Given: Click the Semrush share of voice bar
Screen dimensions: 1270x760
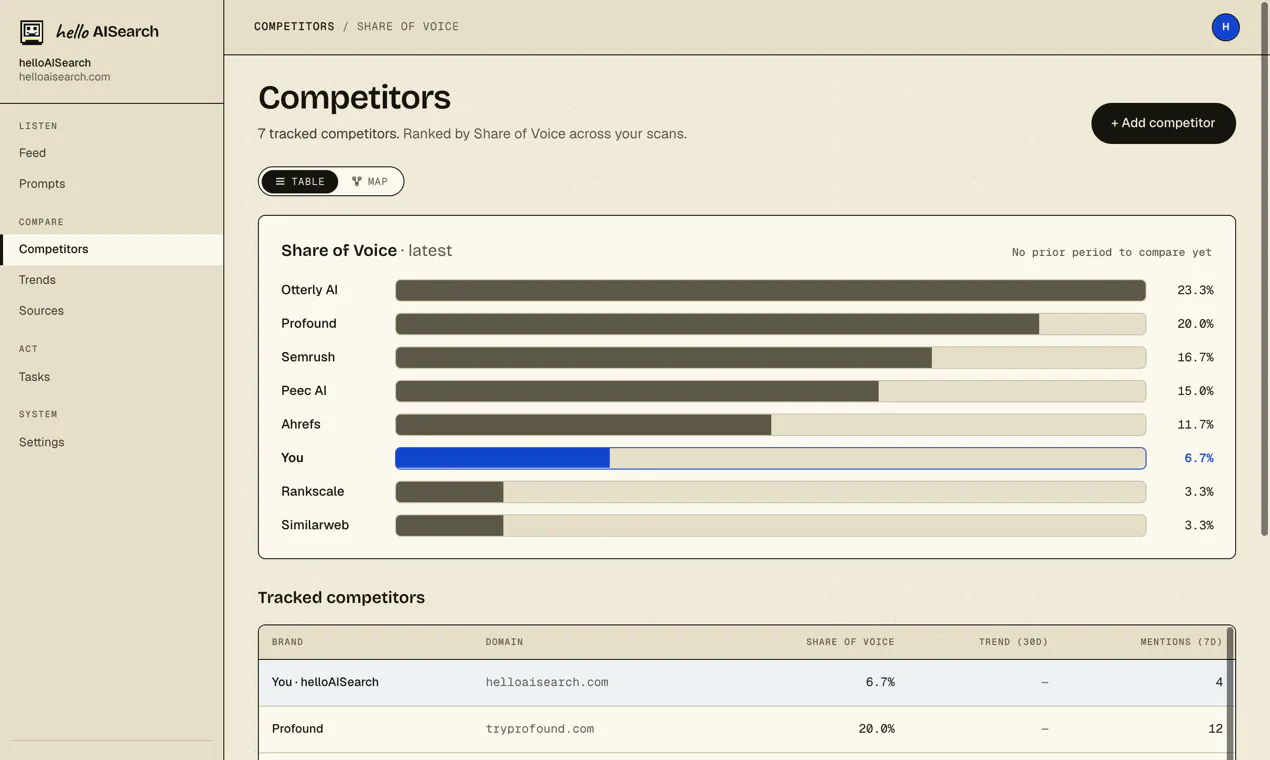Looking at the screenshot, I should (770, 357).
